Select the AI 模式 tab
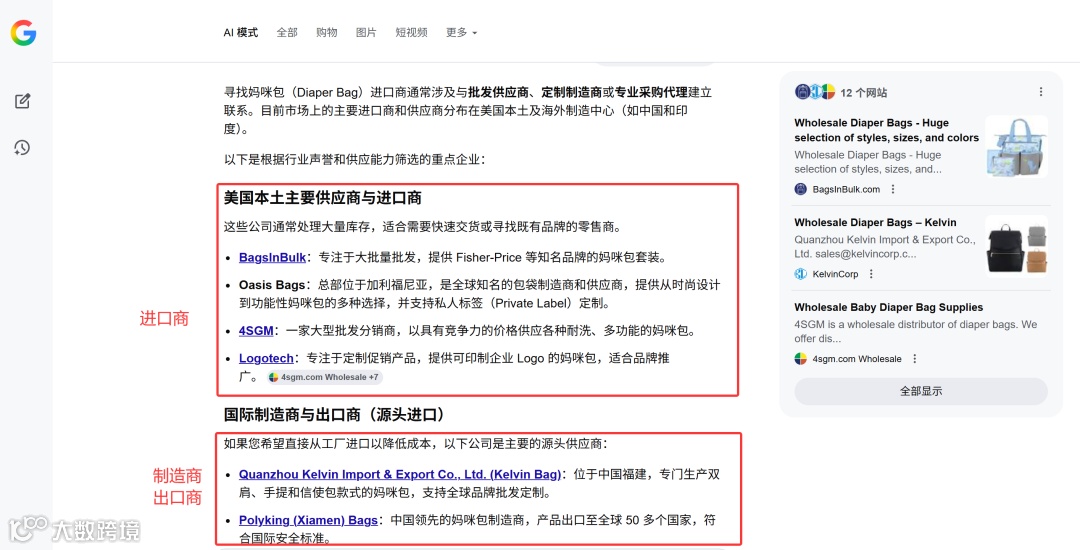 (240, 32)
